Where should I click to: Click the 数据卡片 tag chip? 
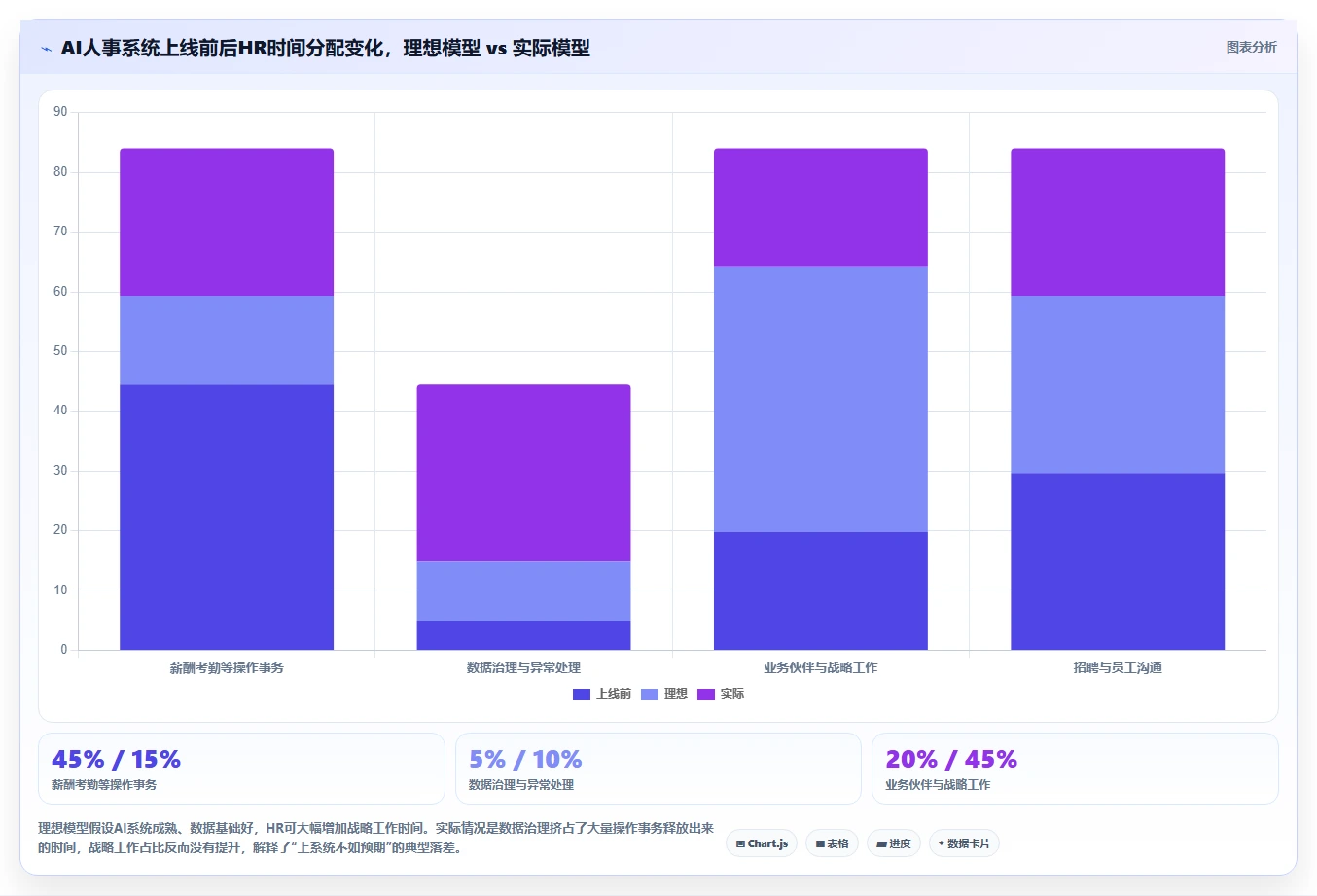(x=964, y=843)
